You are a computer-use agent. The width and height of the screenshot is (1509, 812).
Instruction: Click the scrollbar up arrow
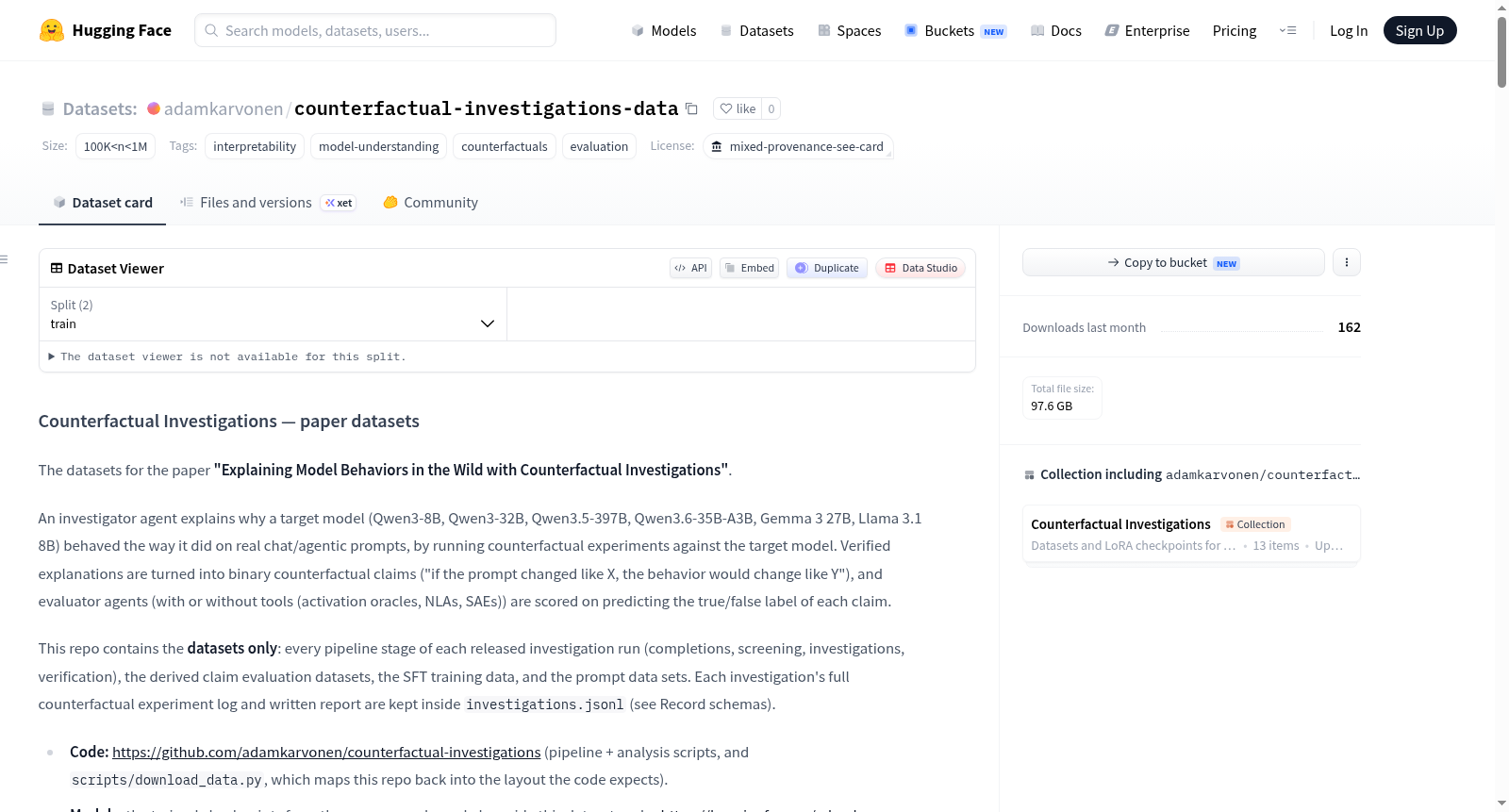[1501, 8]
